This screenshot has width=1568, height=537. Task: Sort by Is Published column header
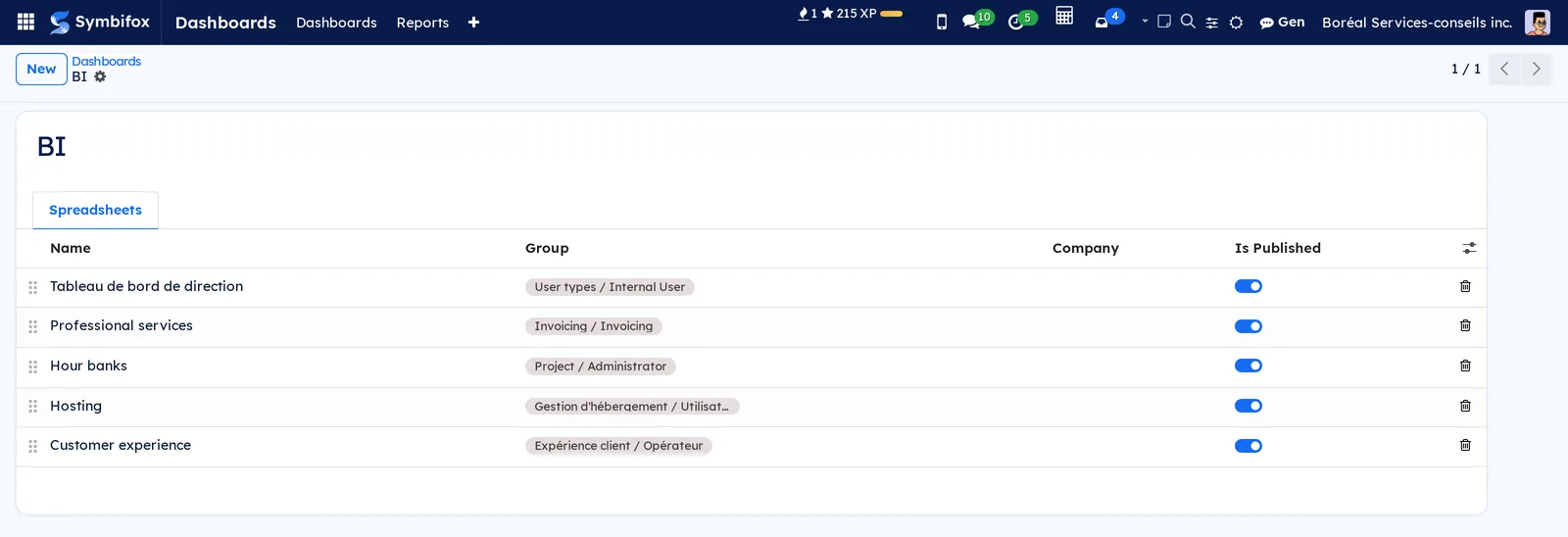coord(1278,248)
